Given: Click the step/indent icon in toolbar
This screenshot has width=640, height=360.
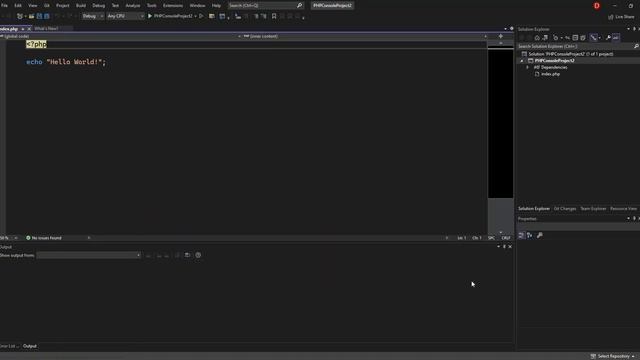Looking at the screenshot, I should click(x=238, y=16).
